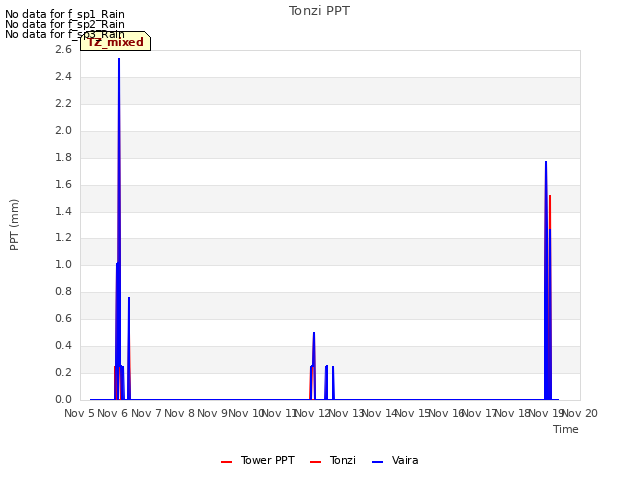640x480 pixels.
Task: Click the Nov 17 x-axis tick label
Action: [x=480, y=413]
